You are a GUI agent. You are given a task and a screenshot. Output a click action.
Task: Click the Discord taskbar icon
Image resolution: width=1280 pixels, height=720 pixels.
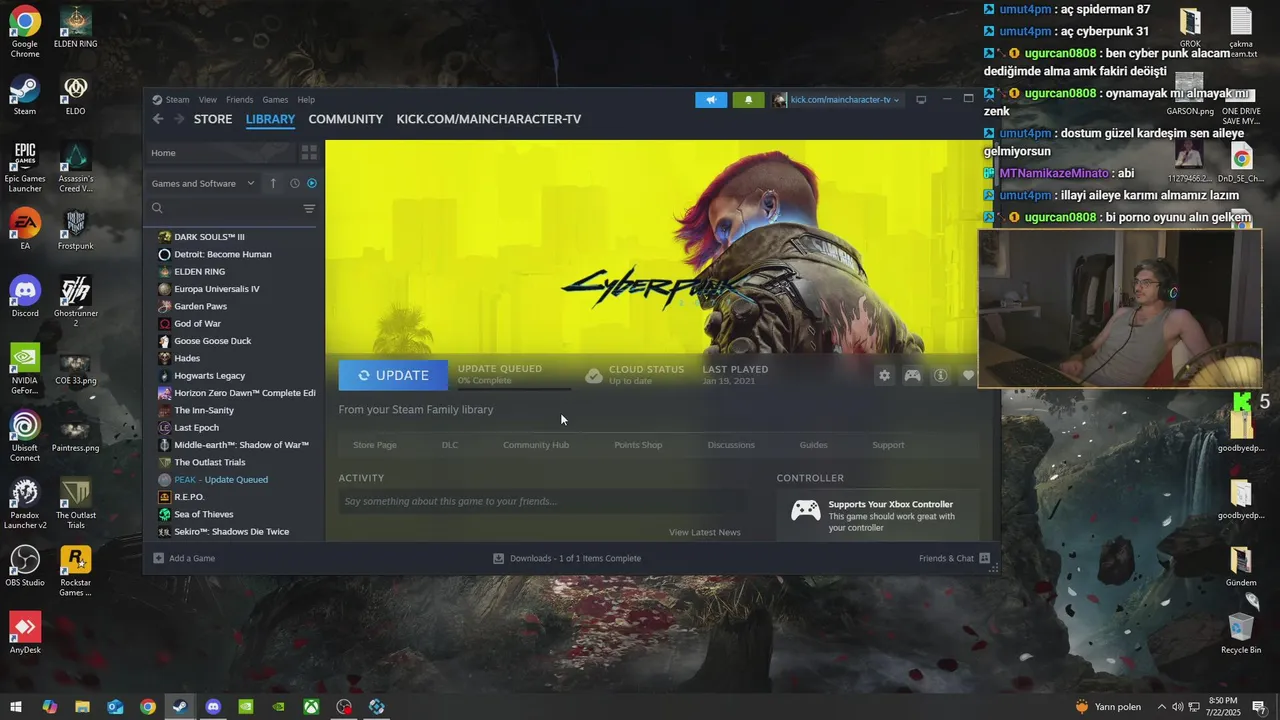(213, 707)
